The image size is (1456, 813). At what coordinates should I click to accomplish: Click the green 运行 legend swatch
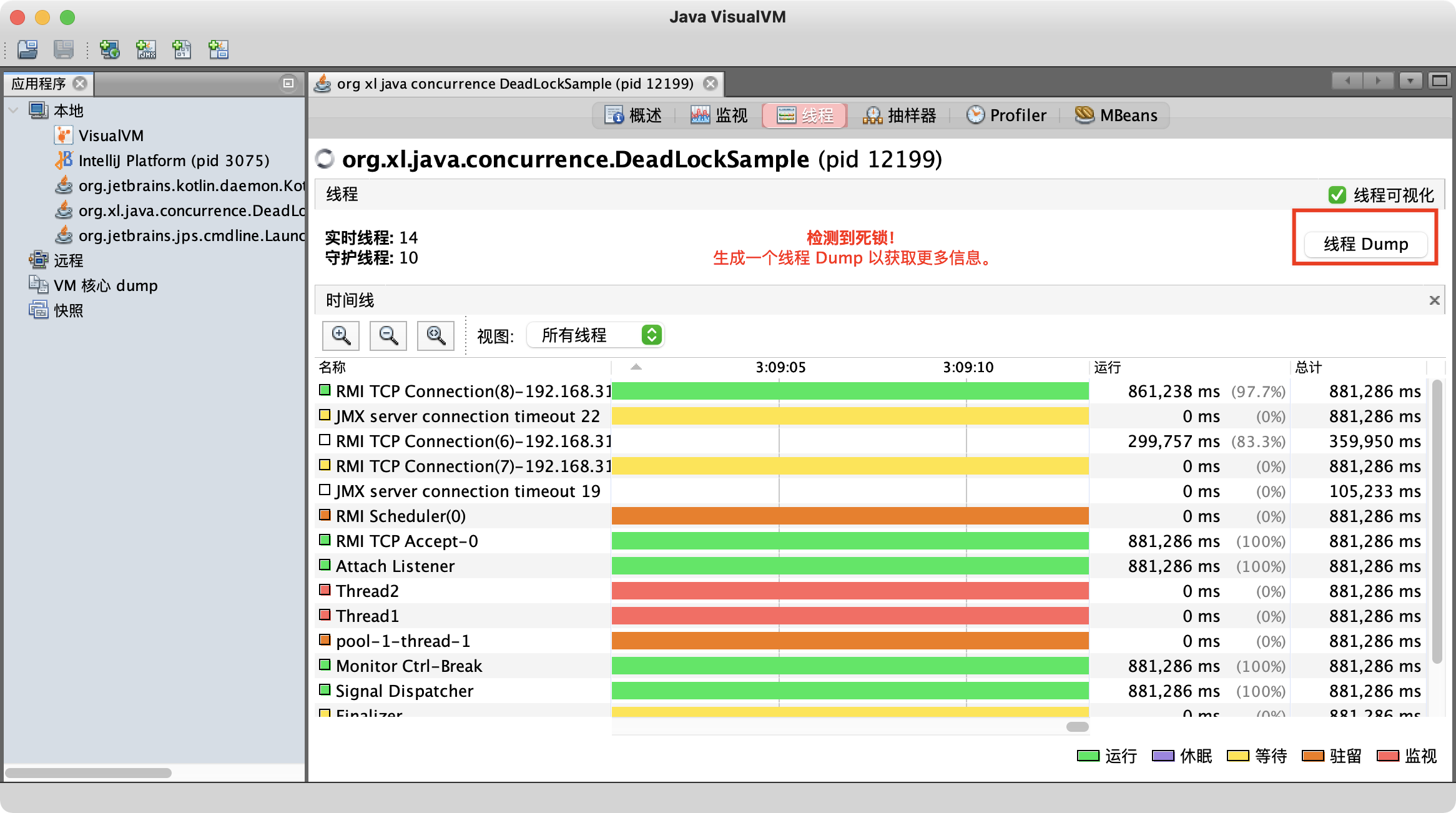point(1088,756)
